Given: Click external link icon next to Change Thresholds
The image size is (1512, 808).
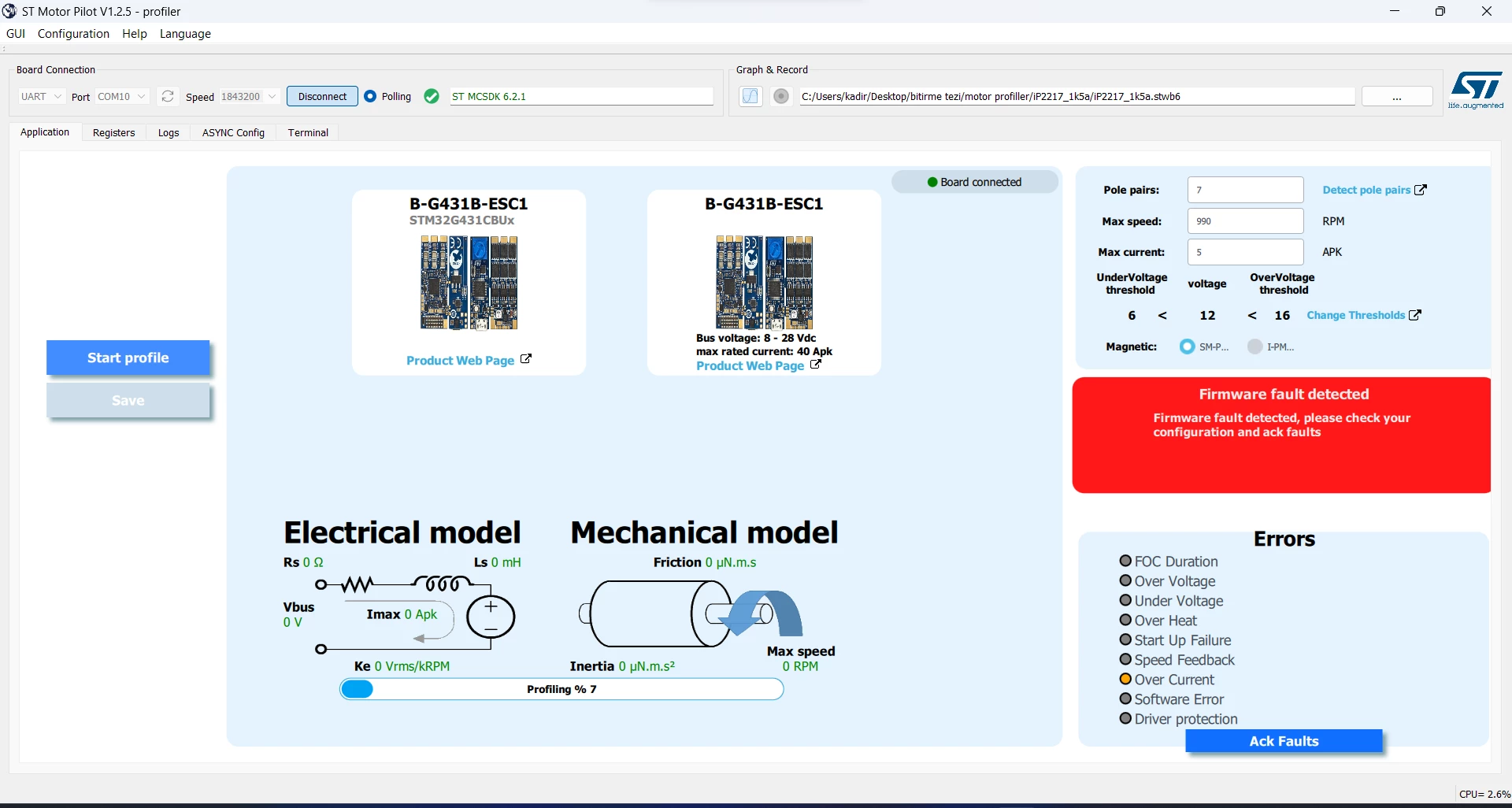Looking at the screenshot, I should click(x=1415, y=315).
